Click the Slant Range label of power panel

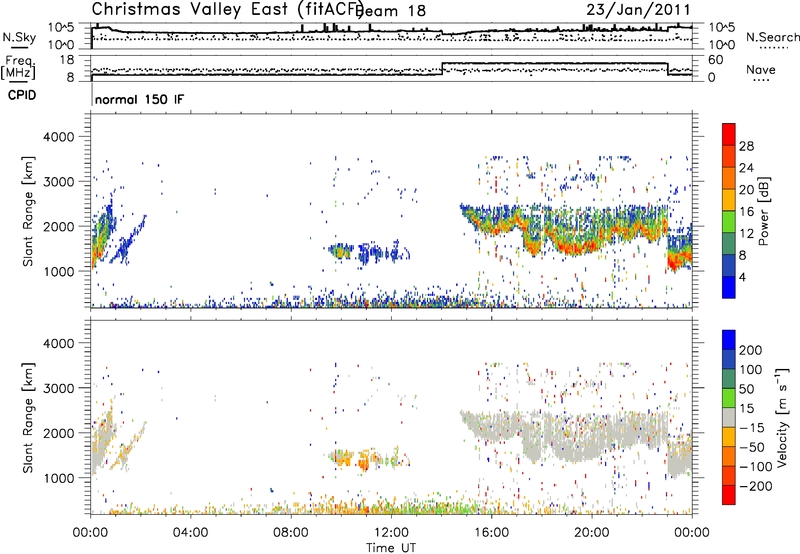[28, 211]
